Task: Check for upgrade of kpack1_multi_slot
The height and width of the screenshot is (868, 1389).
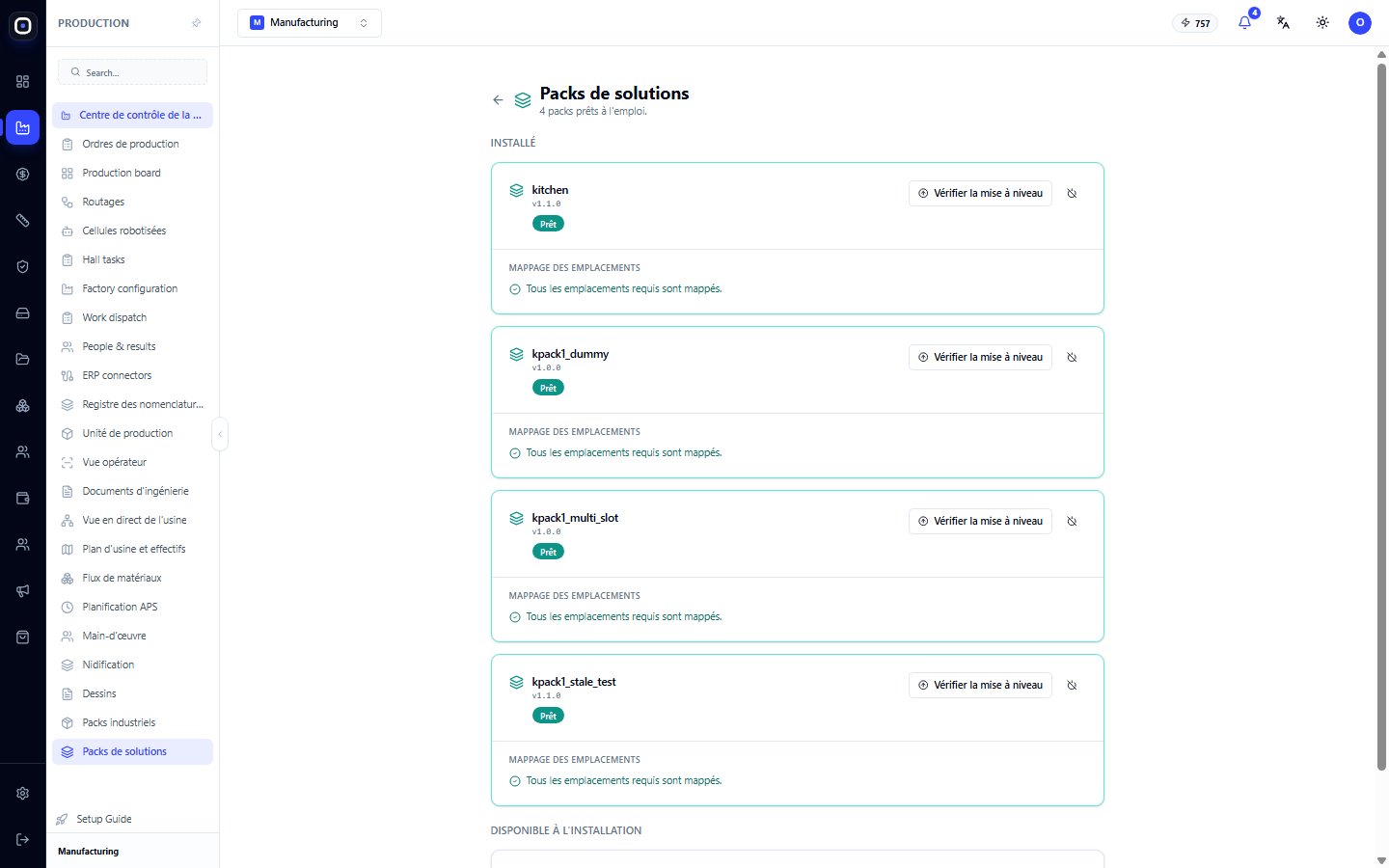Action: pos(980,521)
